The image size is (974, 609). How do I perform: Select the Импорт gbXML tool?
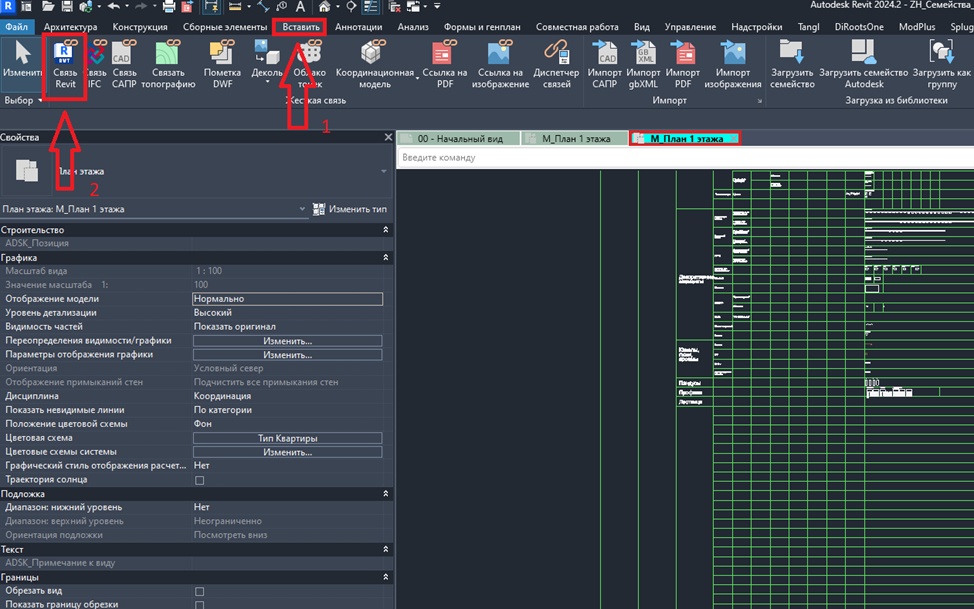pos(643,65)
